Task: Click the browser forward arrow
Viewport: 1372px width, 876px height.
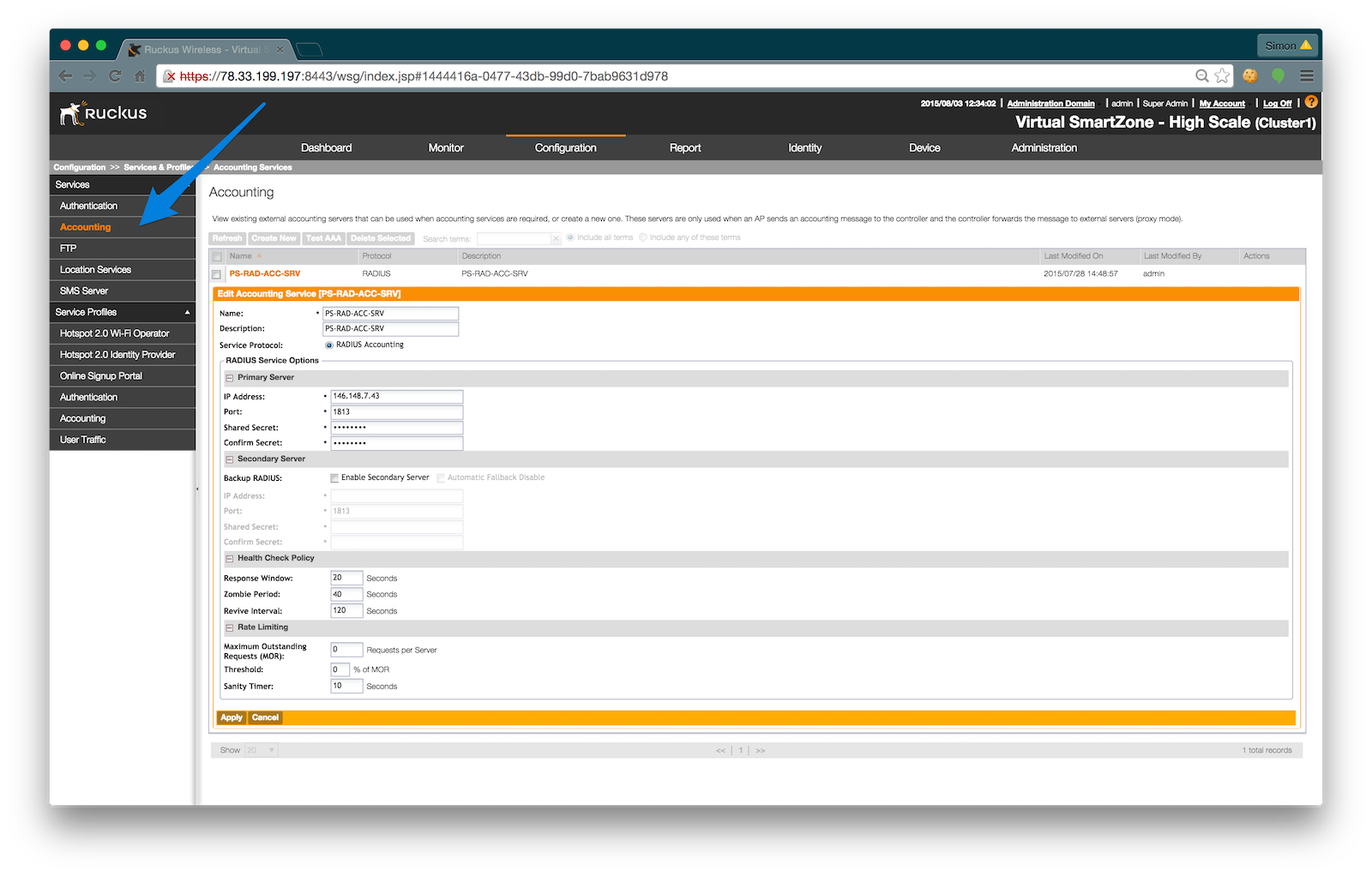Action: pyautogui.click(x=90, y=76)
